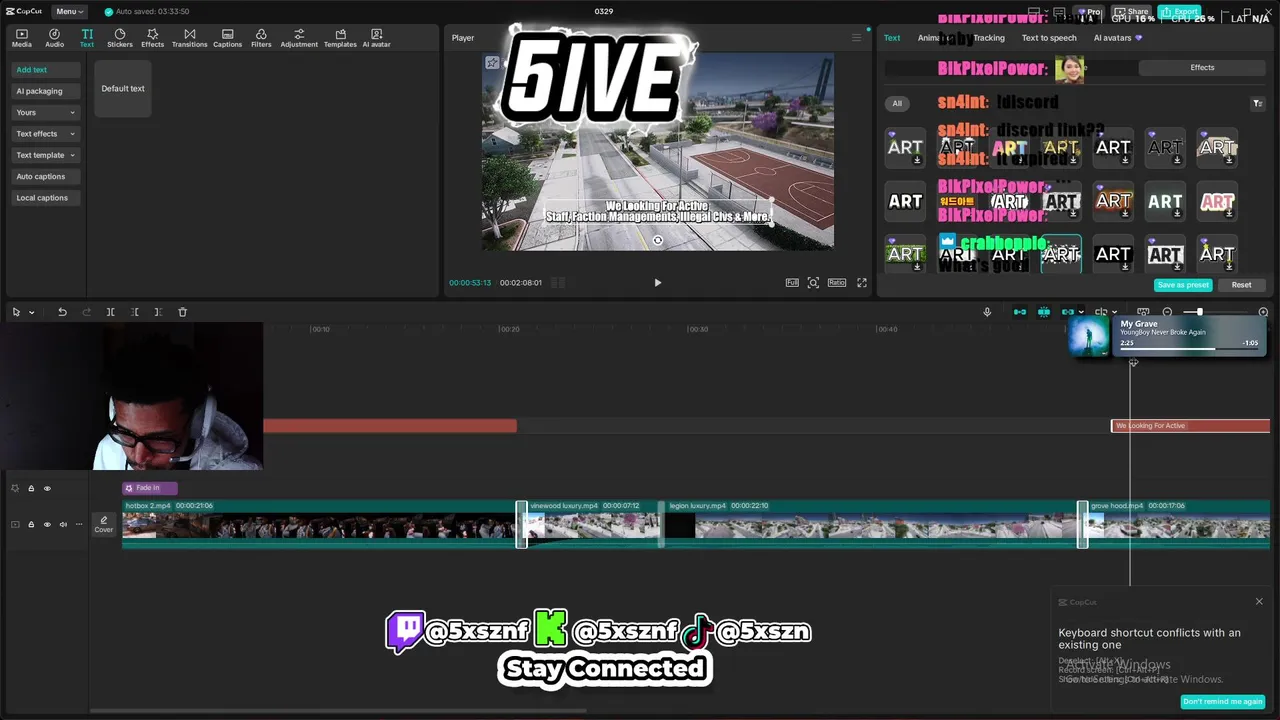
Task: Open Local captions in the sidebar
Action: coord(45,198)
